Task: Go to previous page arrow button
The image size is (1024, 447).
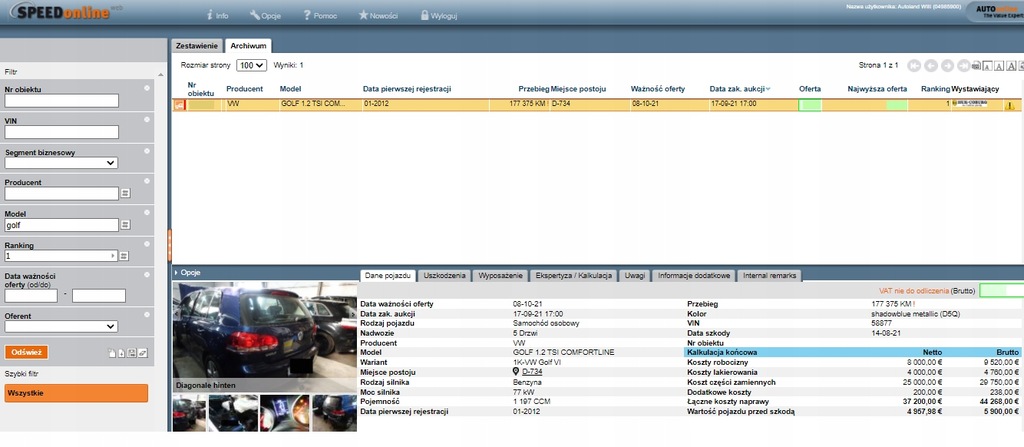Action: pyautogui.click(x=931, y=65)
